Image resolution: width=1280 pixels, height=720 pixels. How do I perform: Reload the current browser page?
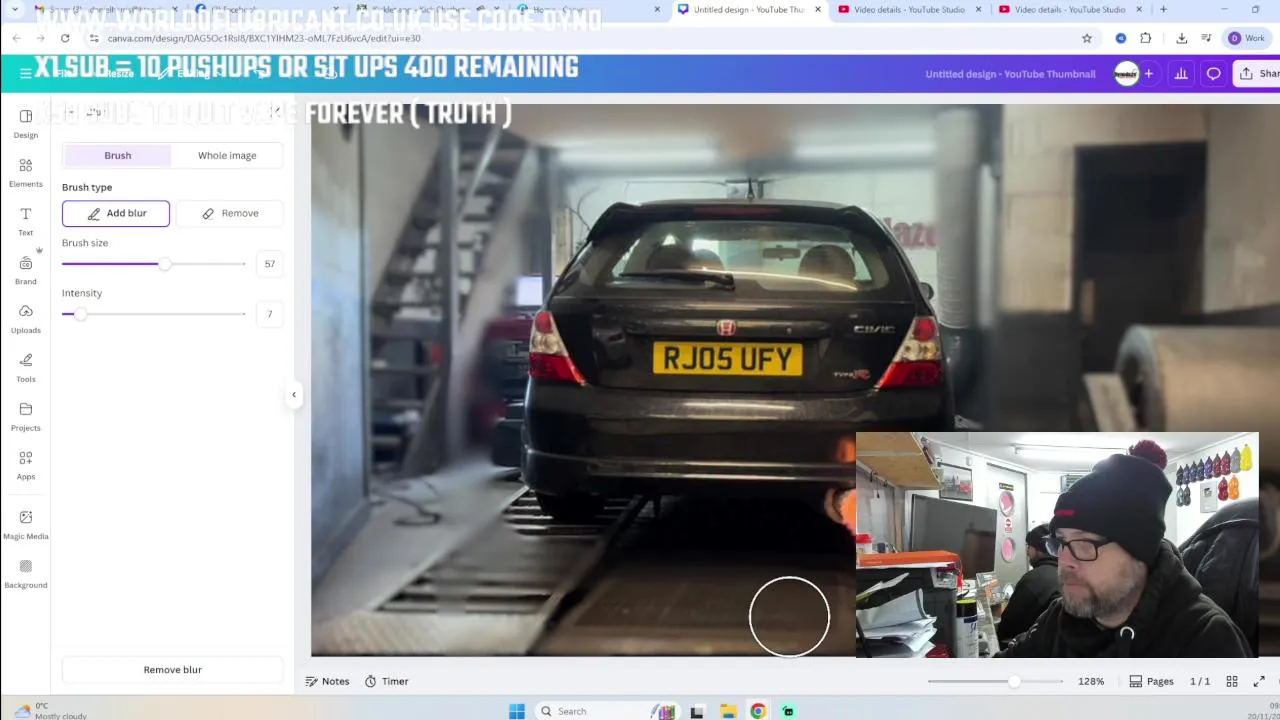click(x=65, y=38)
